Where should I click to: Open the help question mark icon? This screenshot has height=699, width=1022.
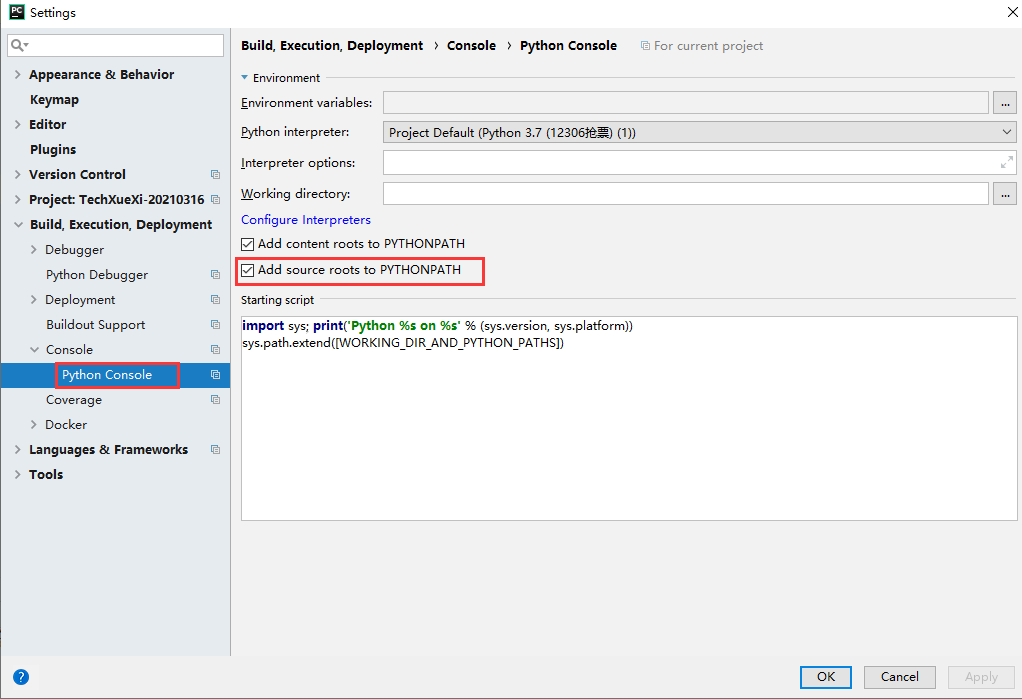pyautogui.click(x=21, y=677)
